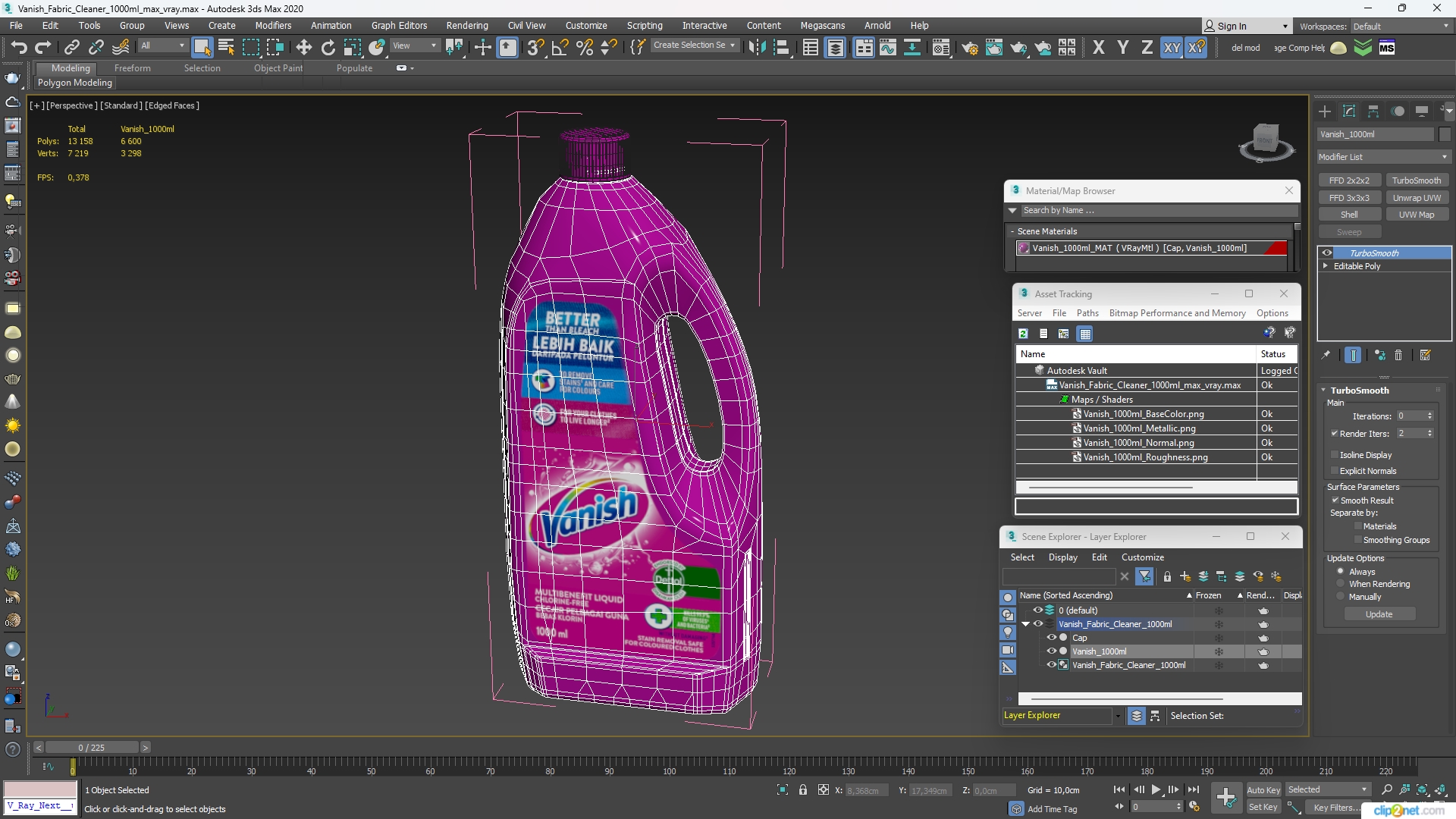The height and width of the screenshot is (819, 1456).
Task: Click the time slider 0 / 225 handle
Action: [91, 748]
